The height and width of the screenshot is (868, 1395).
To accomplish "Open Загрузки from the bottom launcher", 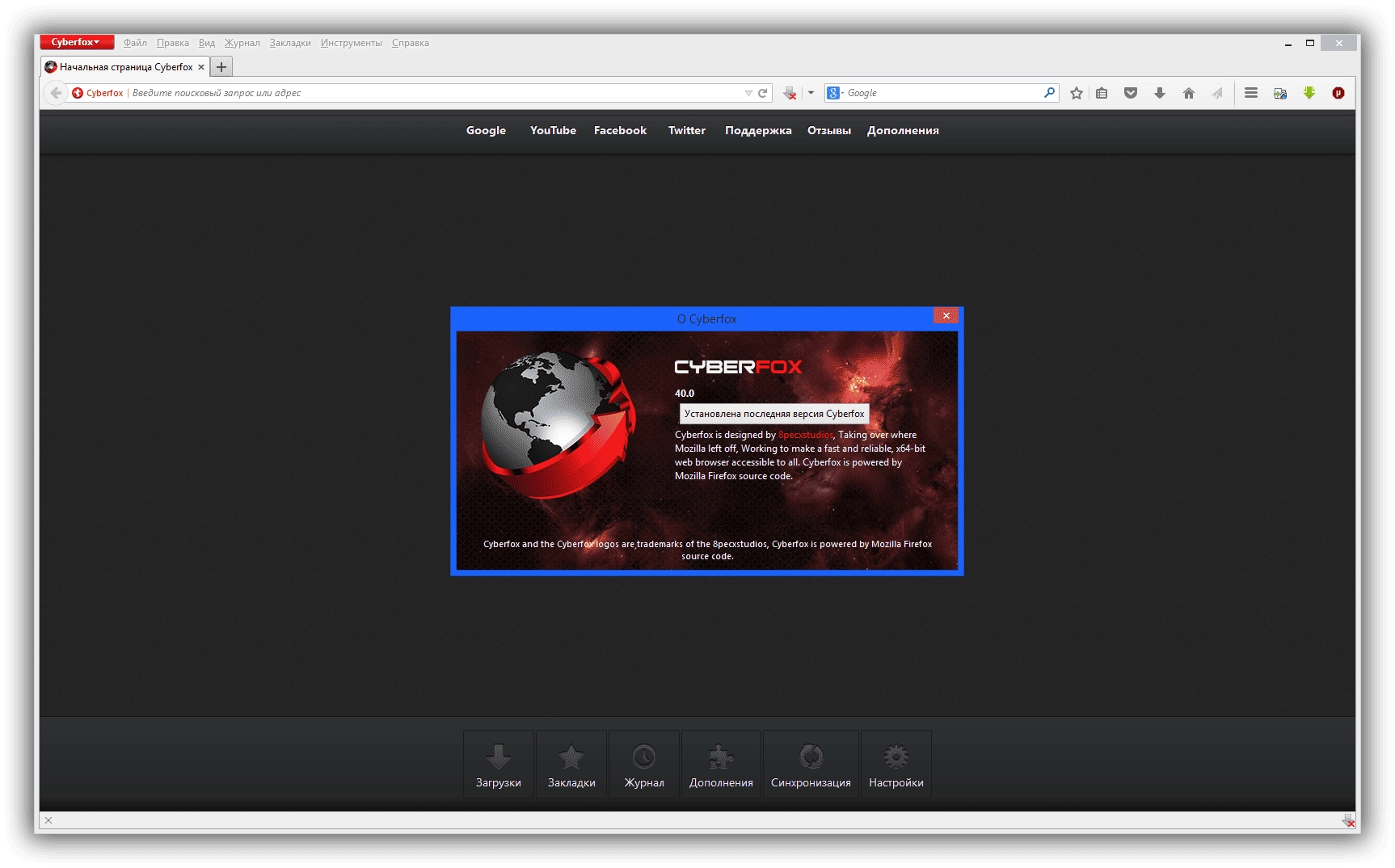I will tap(499, 765).
